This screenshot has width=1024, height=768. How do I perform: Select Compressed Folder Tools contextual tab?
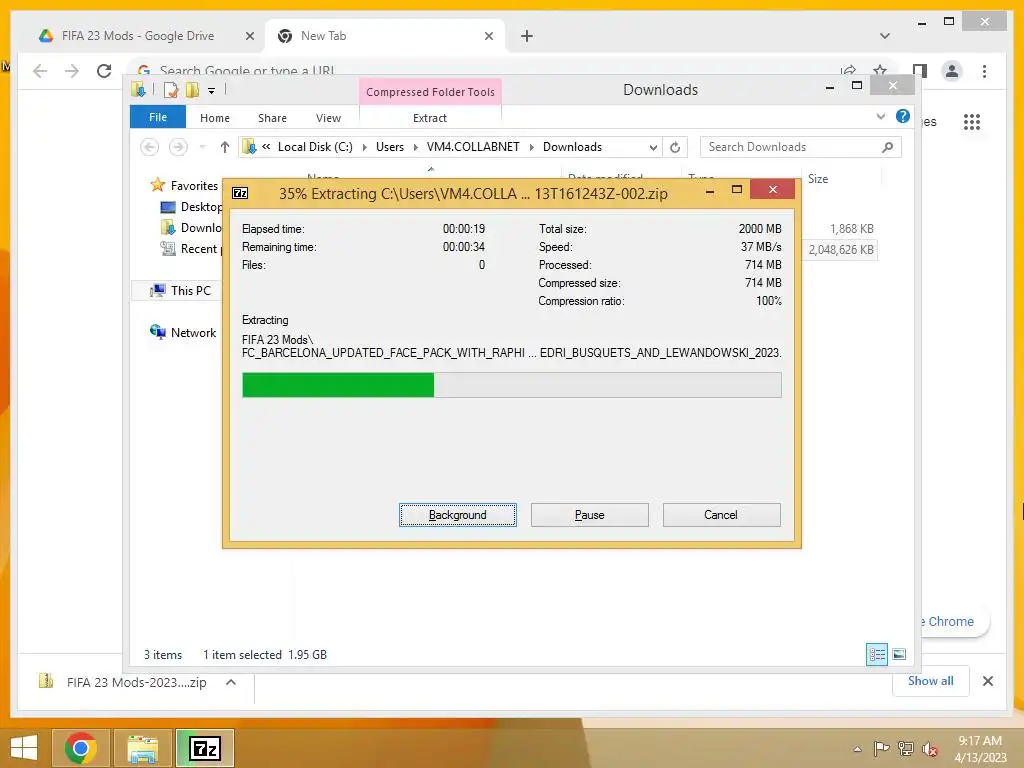coord(430,92)
